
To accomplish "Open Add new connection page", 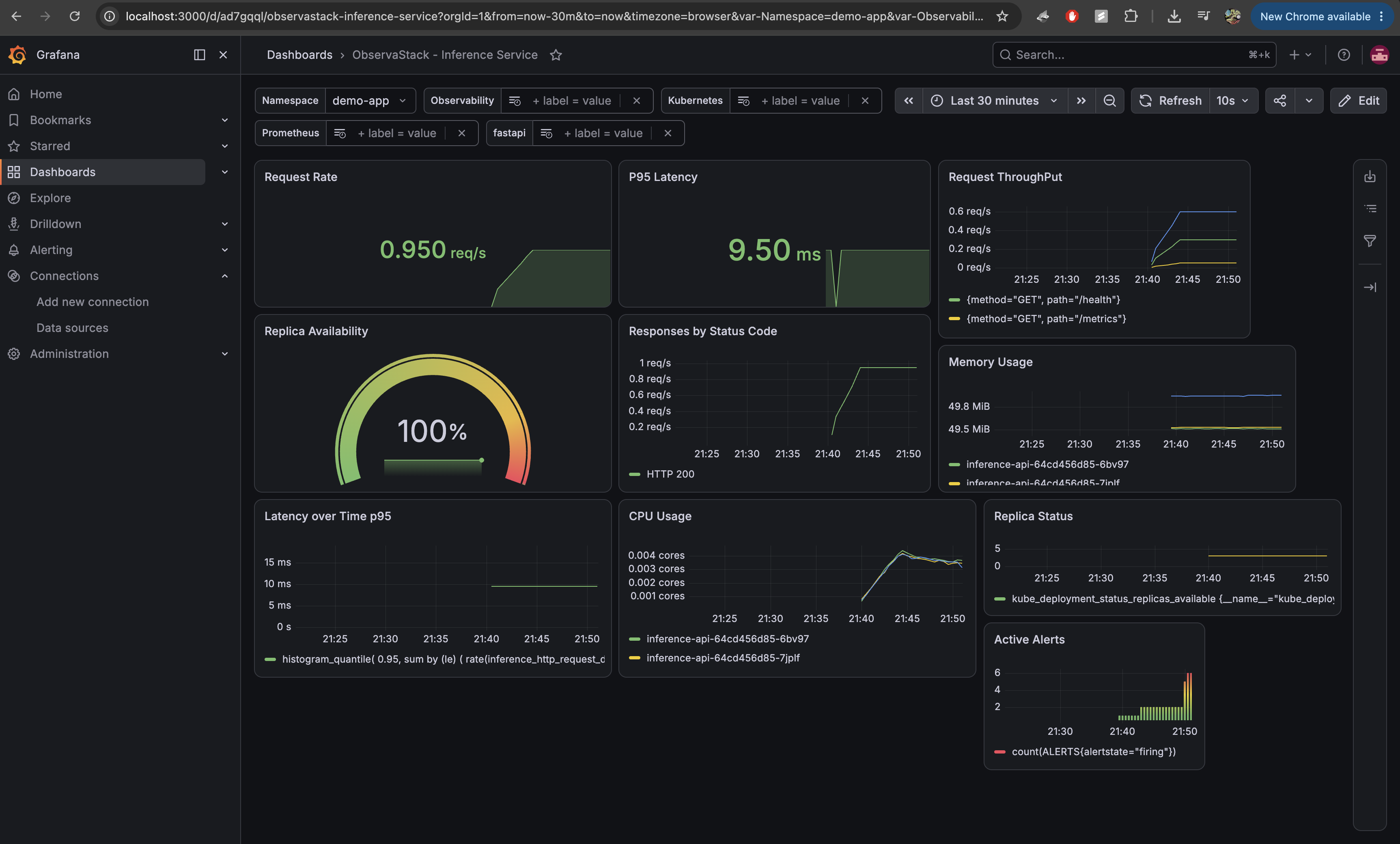I will click(x=93, y=302).
